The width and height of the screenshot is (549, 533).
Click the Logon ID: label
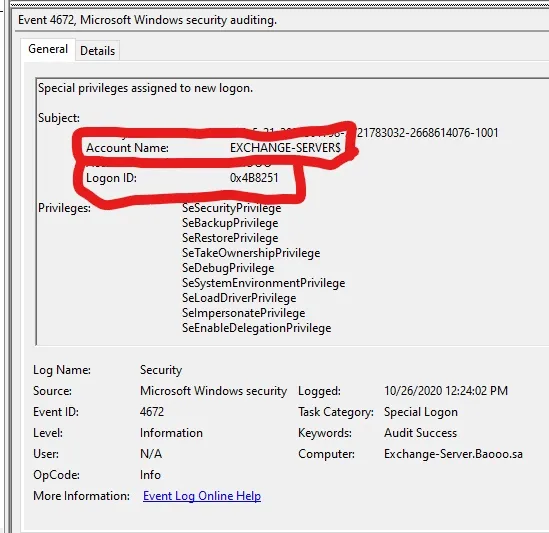[x=111, y=178]
